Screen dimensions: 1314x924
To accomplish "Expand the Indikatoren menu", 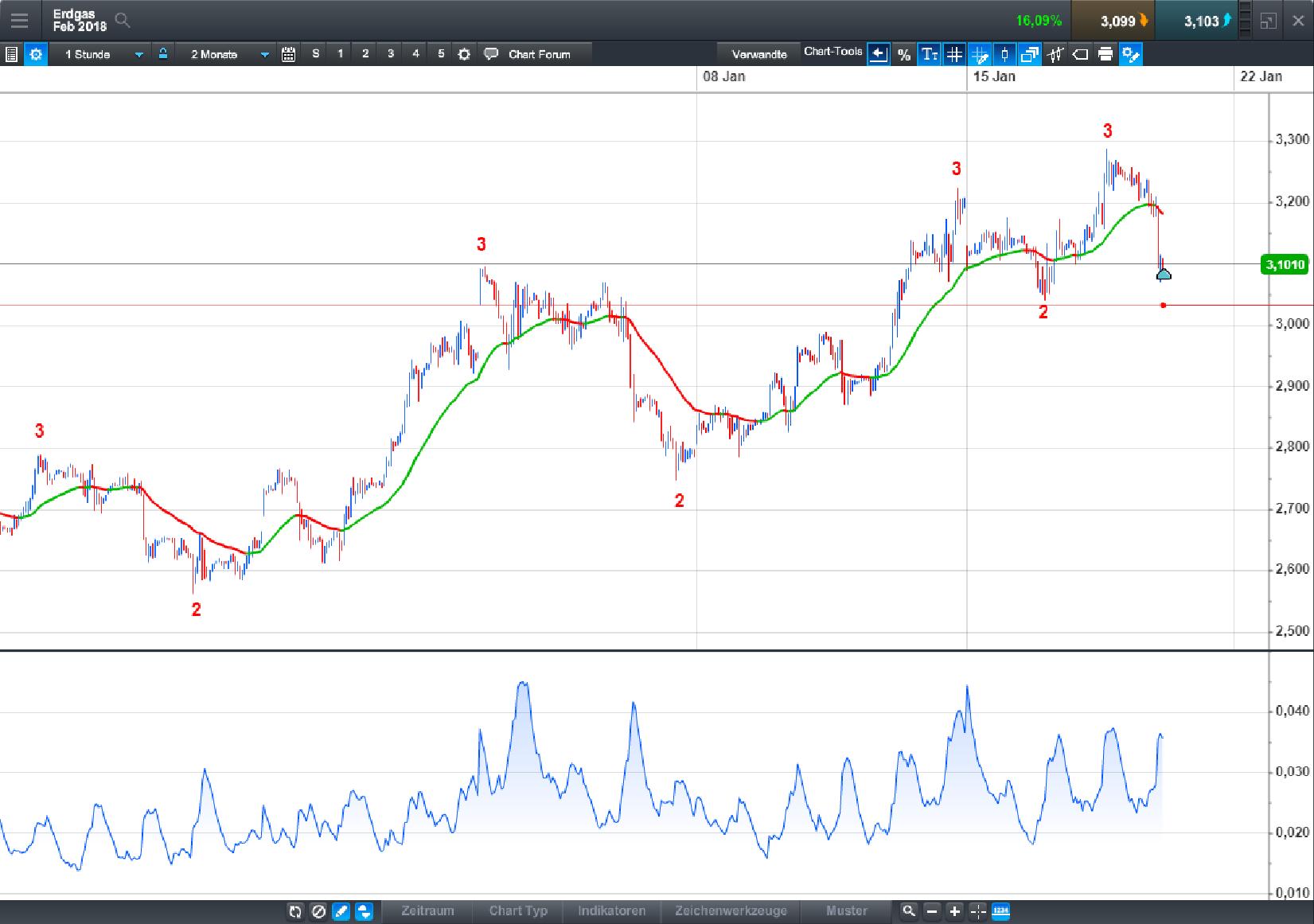I will point(611,911).
